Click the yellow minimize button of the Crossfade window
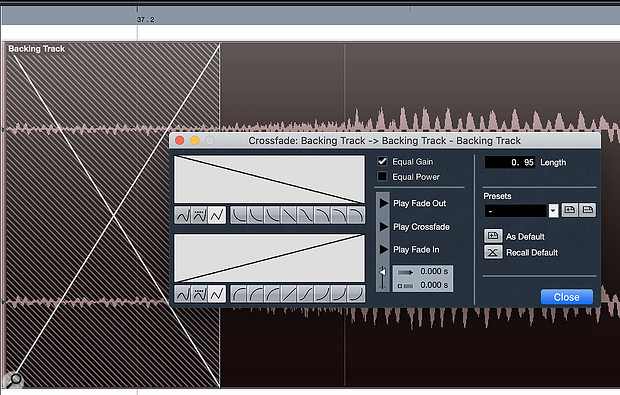Viewport: 620px width, 395px height. point(195,140)
